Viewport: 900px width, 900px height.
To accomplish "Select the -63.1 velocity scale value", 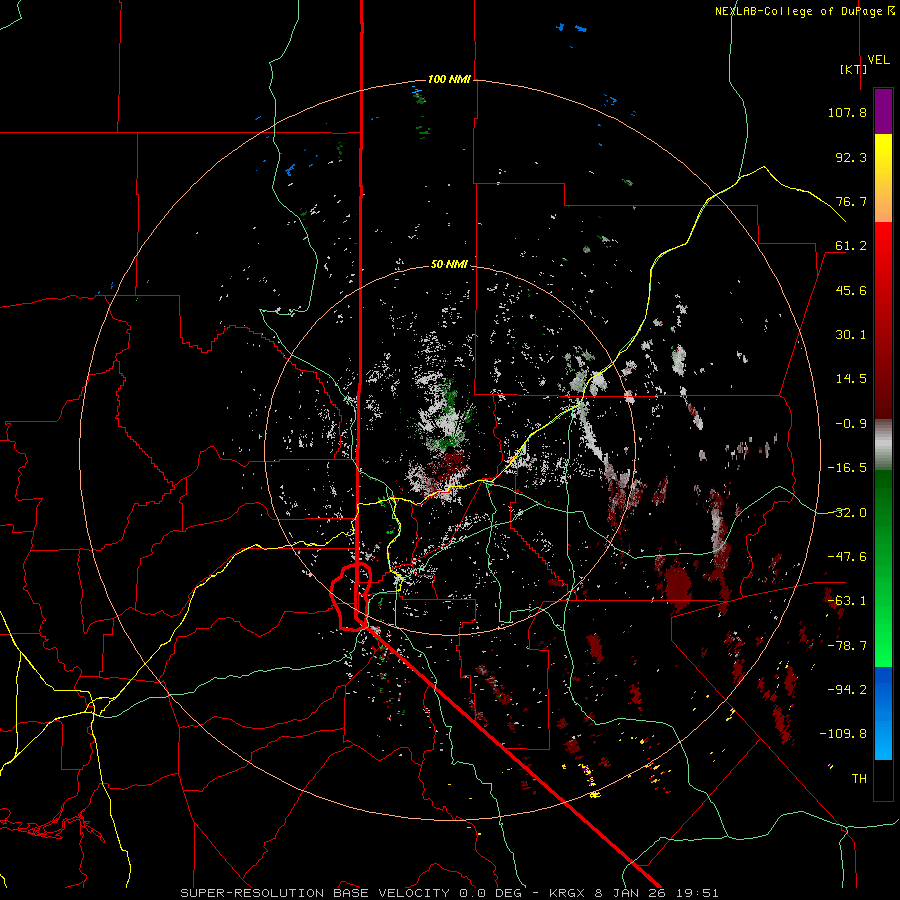I will [x=847, y=601].
